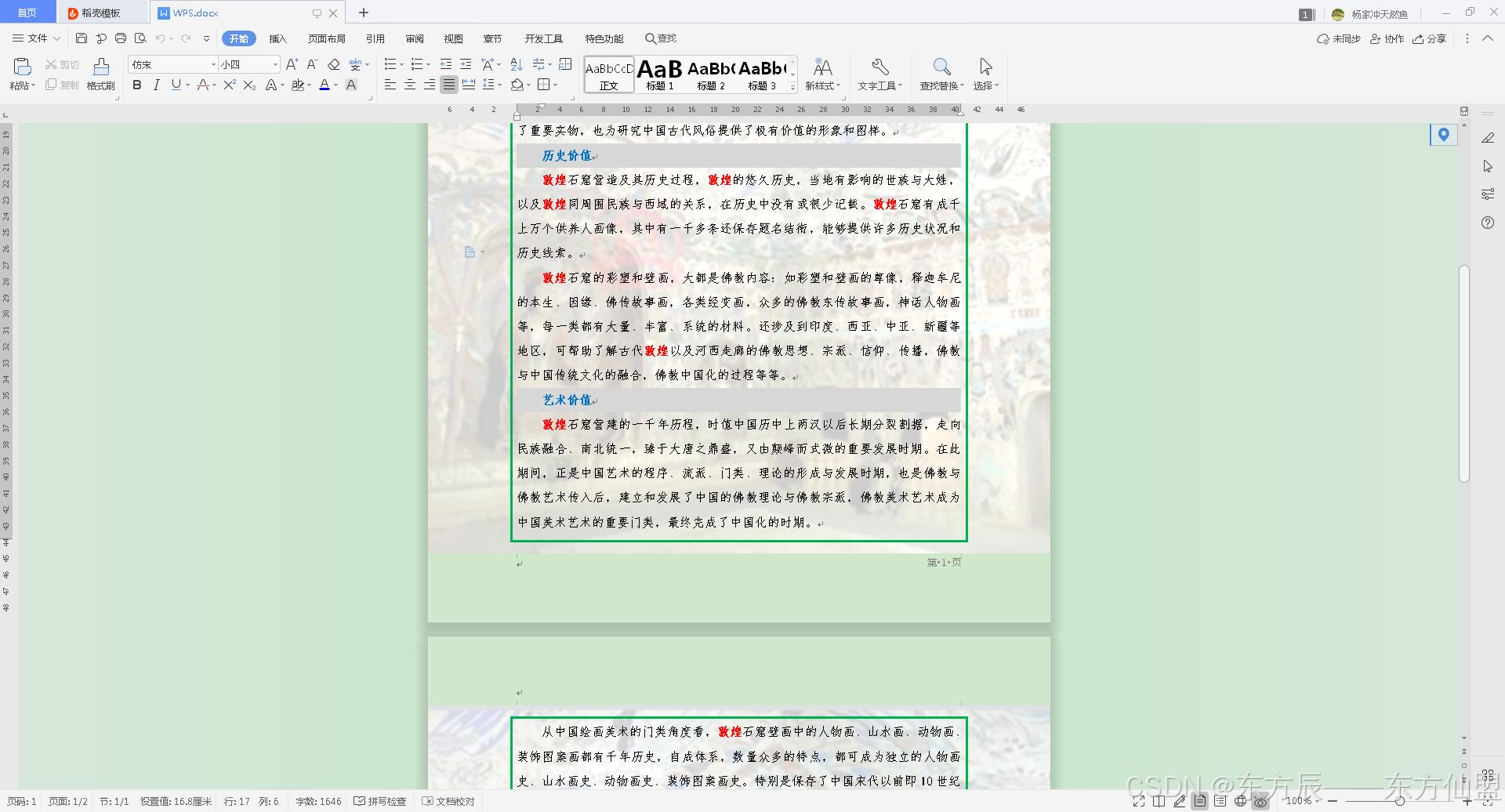This screenshot has height=812, width=1505.
Task: Toggle justified alignment button
Action: [449, 85]
